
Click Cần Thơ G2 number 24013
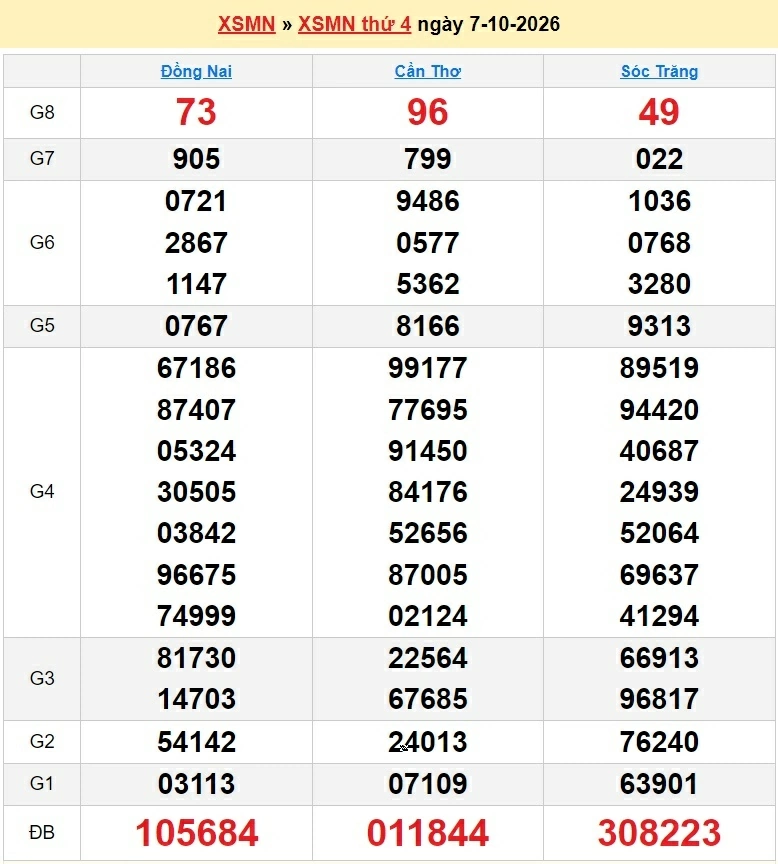[428, 742]
